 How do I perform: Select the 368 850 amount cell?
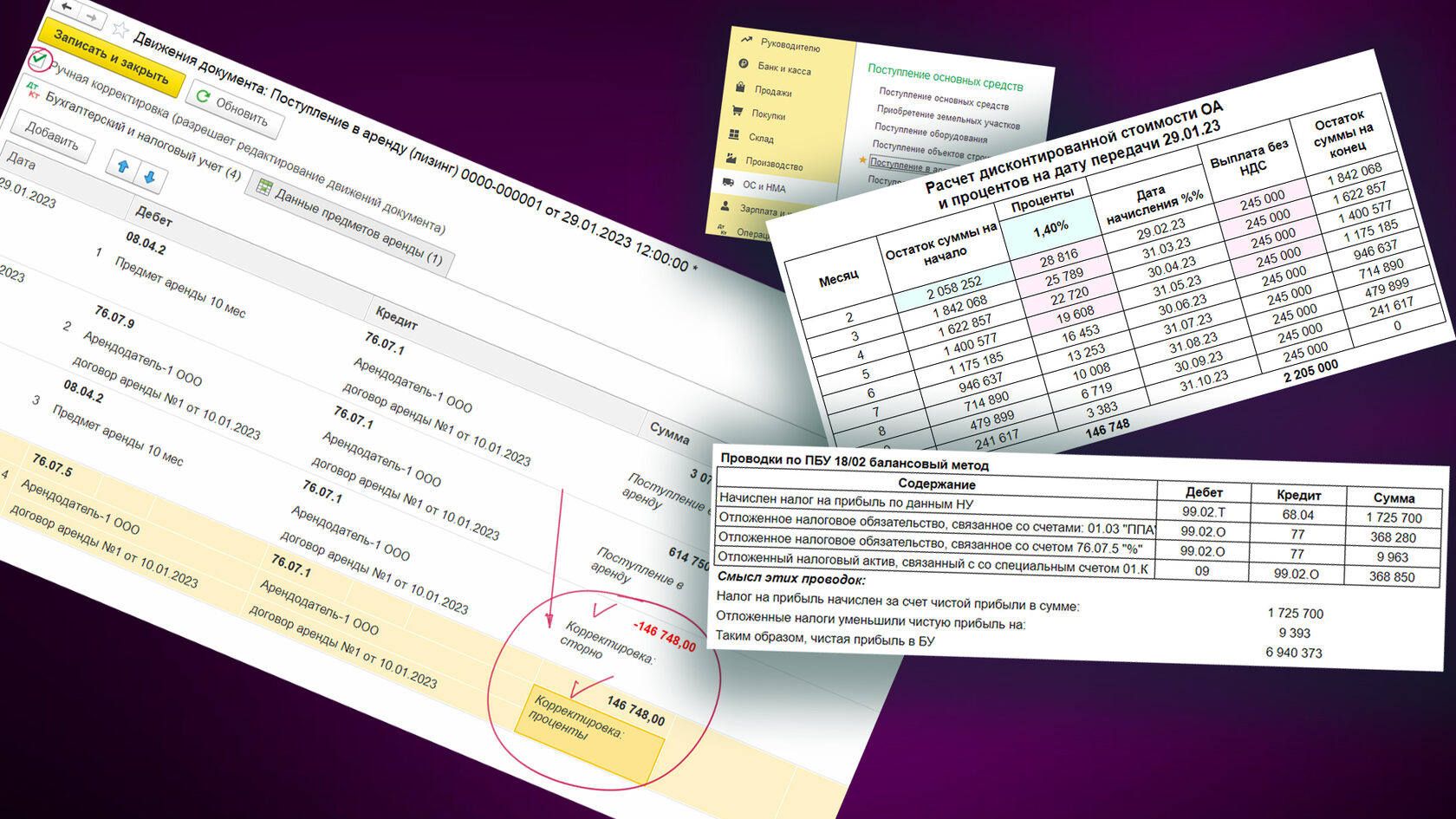[x=1392, y=576]
